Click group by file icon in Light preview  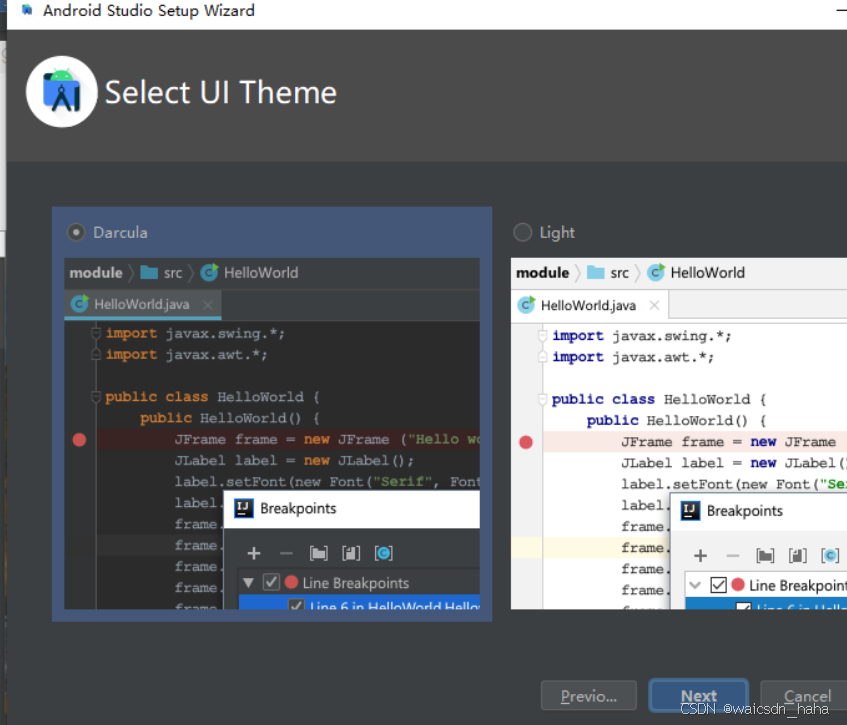point(798,555)
